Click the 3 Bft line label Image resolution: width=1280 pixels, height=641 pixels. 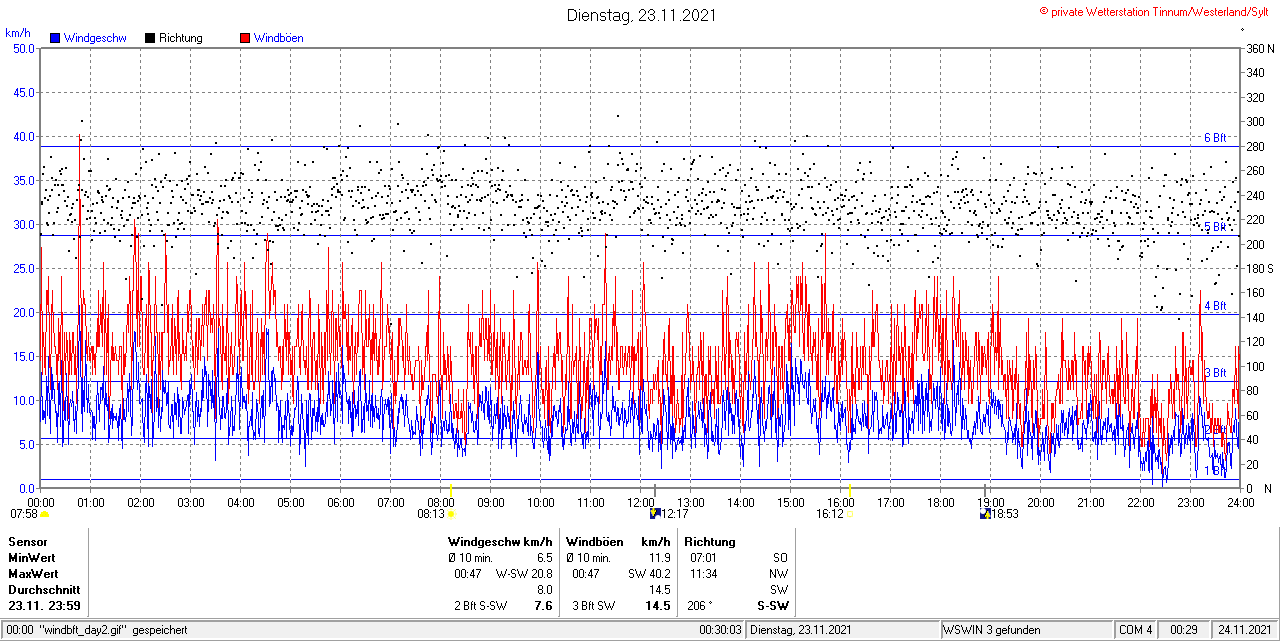click(1215, 373)
